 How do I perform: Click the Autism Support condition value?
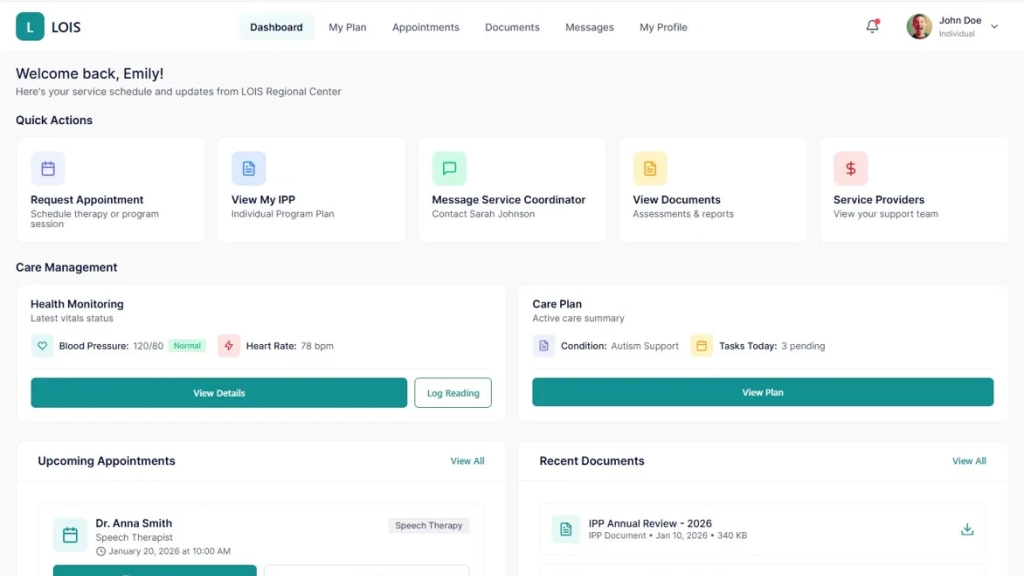645,345
